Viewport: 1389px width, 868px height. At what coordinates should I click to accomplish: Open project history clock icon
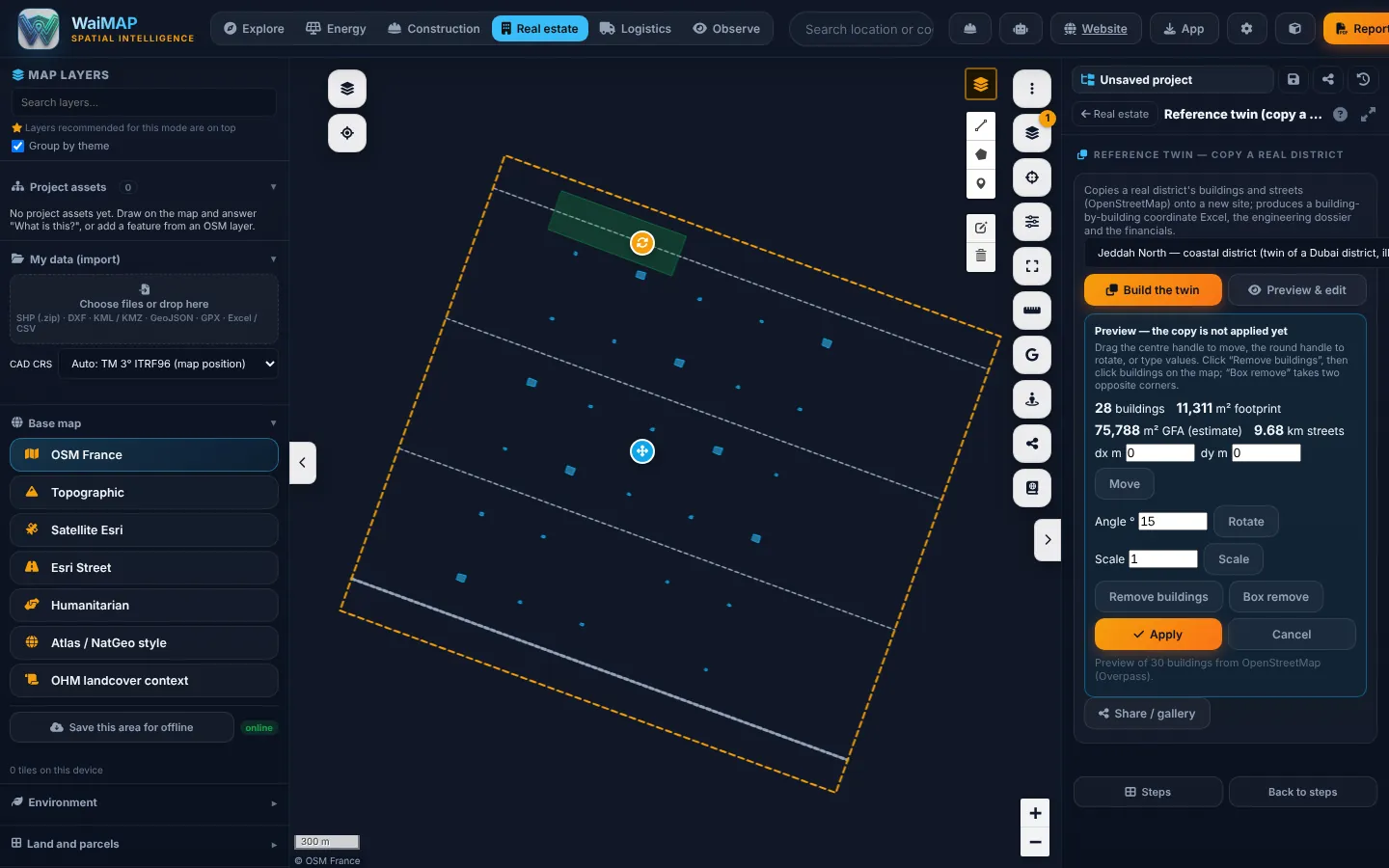(x=1363, y=80)
